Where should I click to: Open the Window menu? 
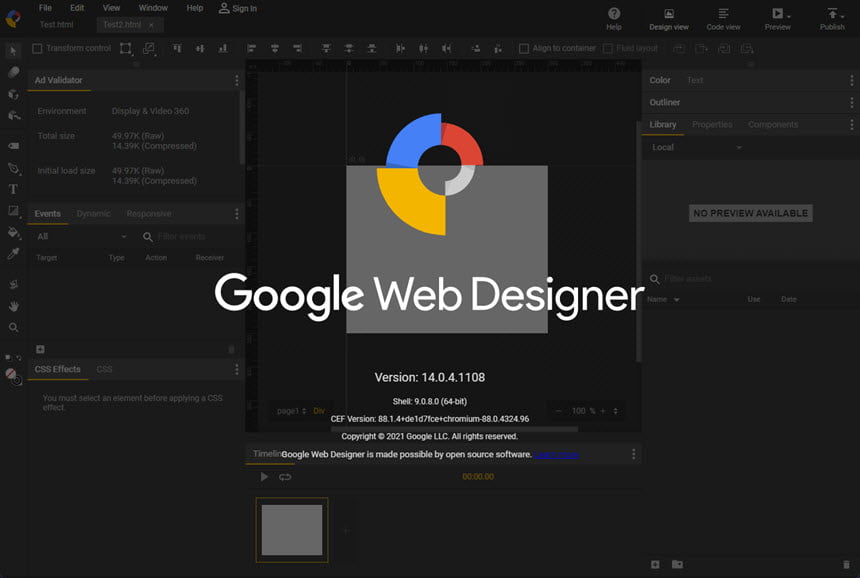click(x=153, y=8)
